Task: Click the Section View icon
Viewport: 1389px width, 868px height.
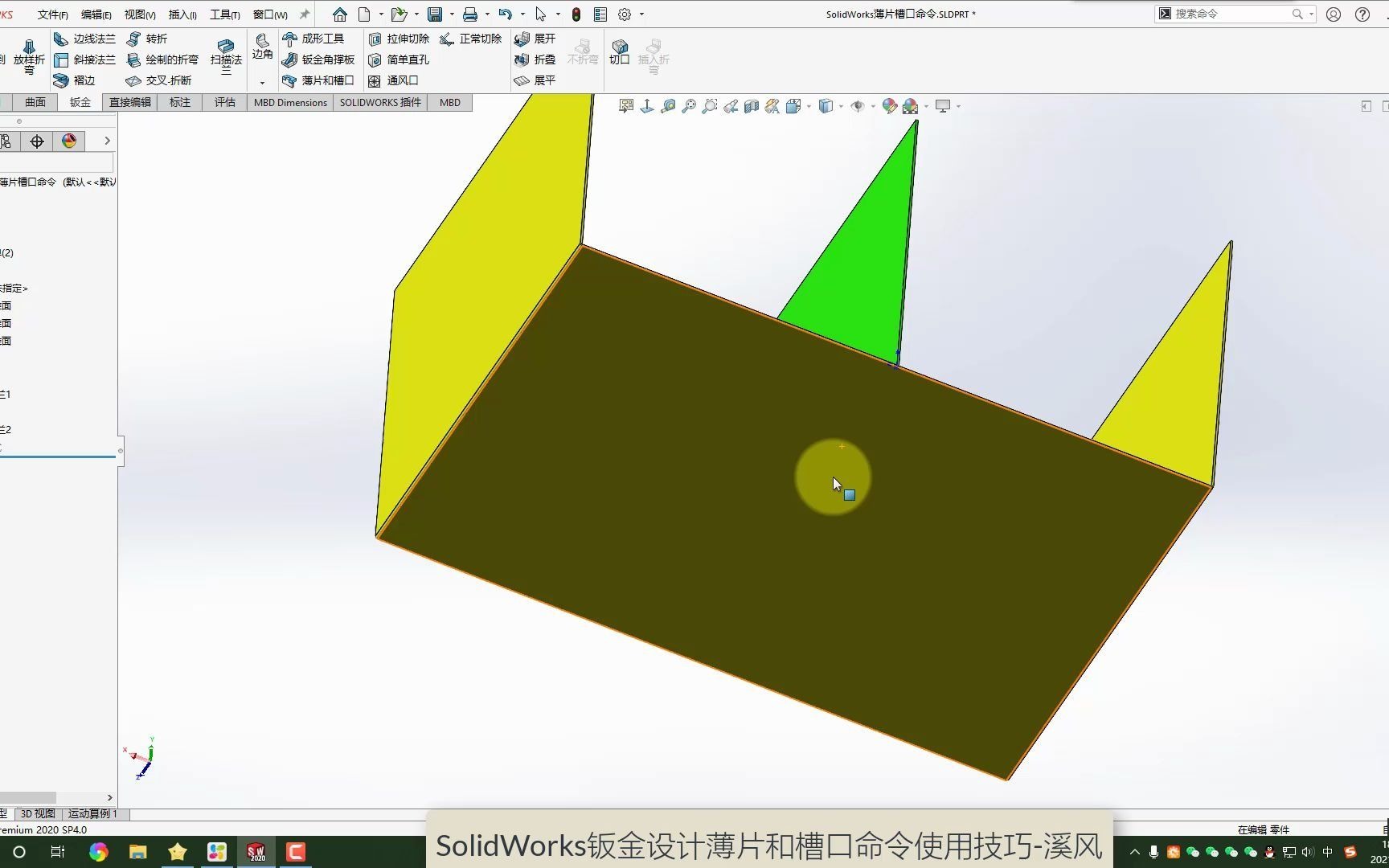Action: coord(752,106)
